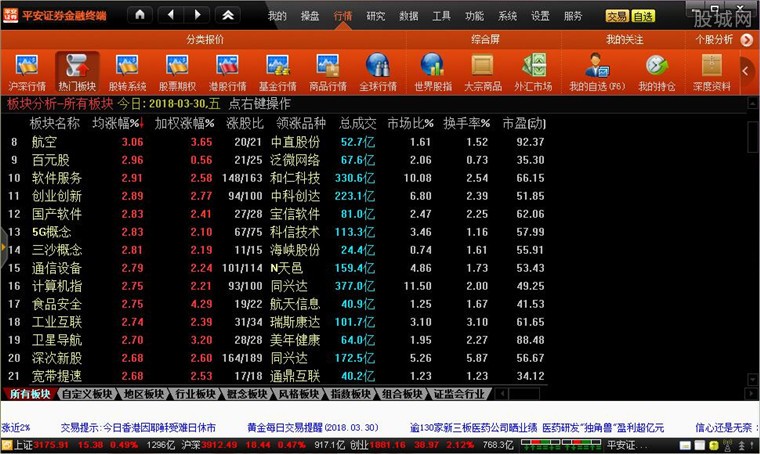Click the 交易 yellow button
The image size is (760, 454).
(x=617, y=16)
